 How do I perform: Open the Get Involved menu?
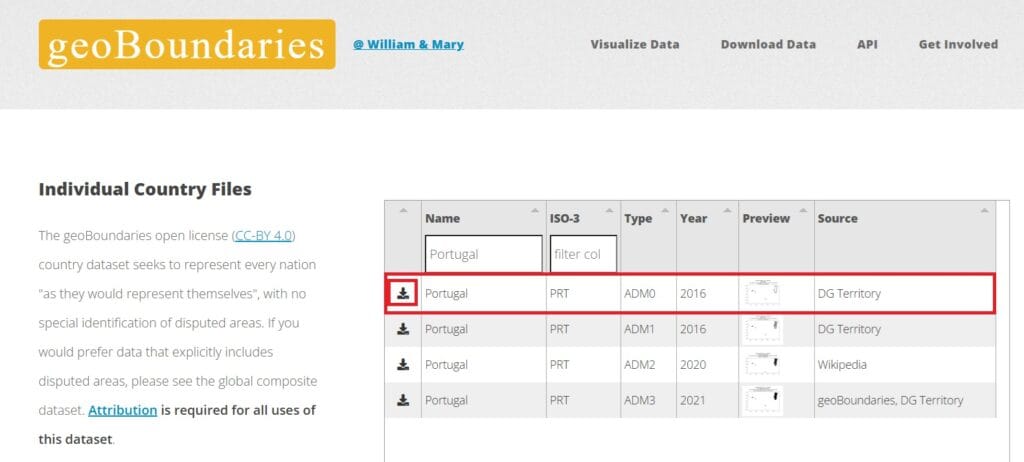(x=958, y=44)
